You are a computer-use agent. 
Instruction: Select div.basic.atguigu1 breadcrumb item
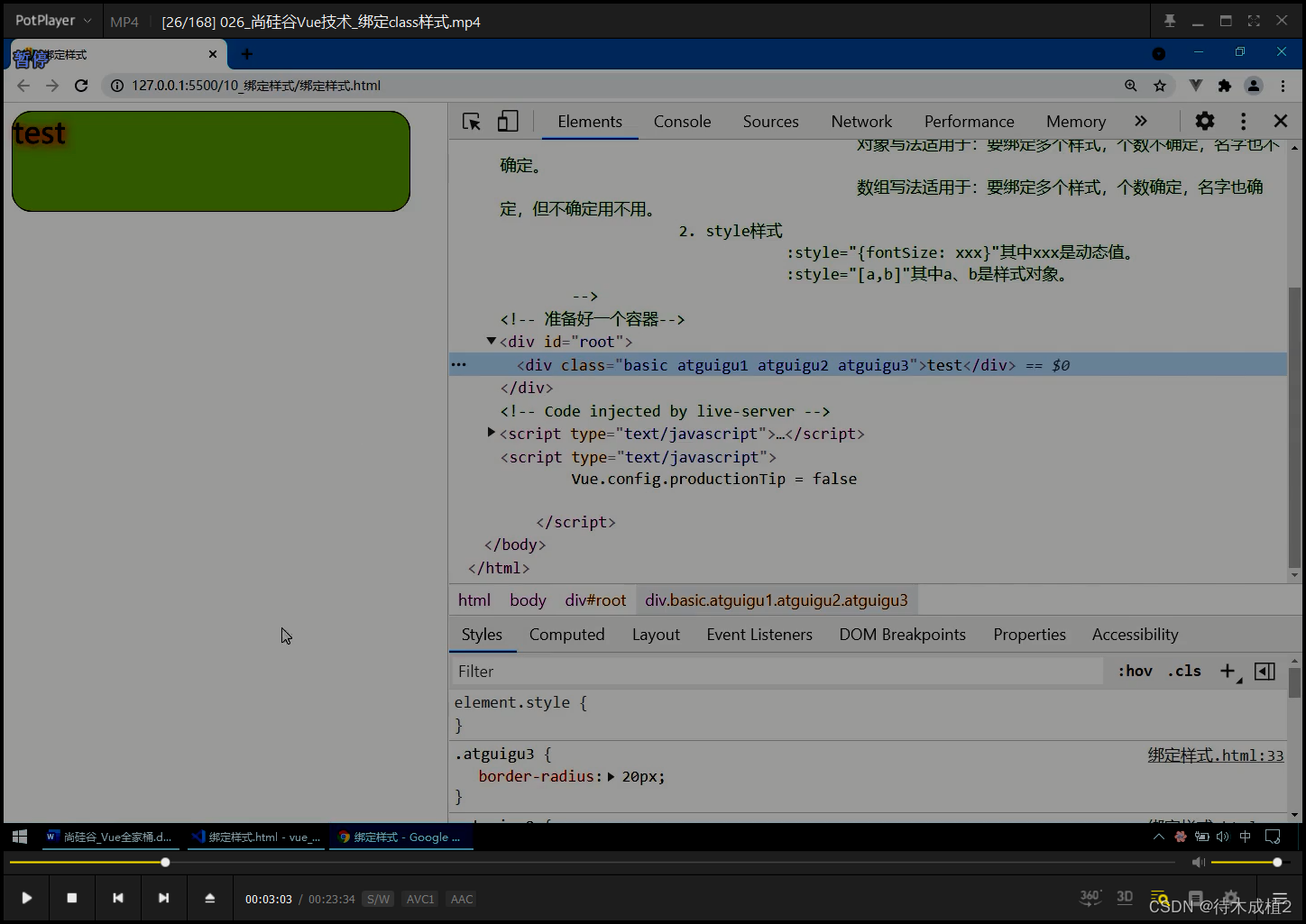click(777, 600)
